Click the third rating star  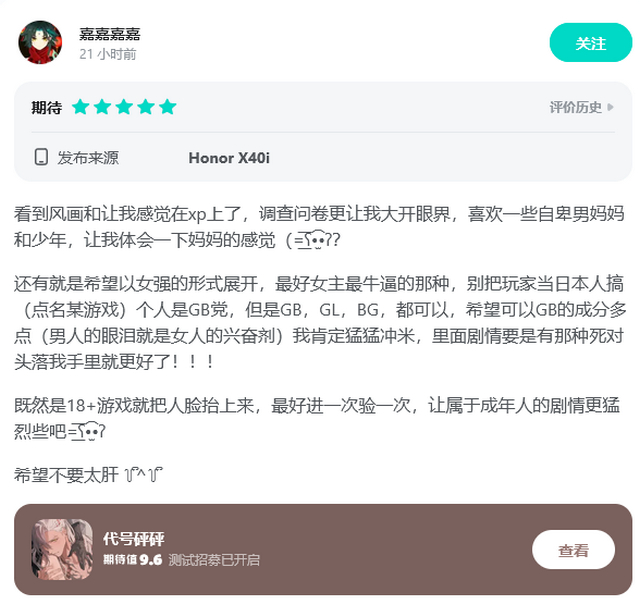pyautogui.click(x=124, y=107)
